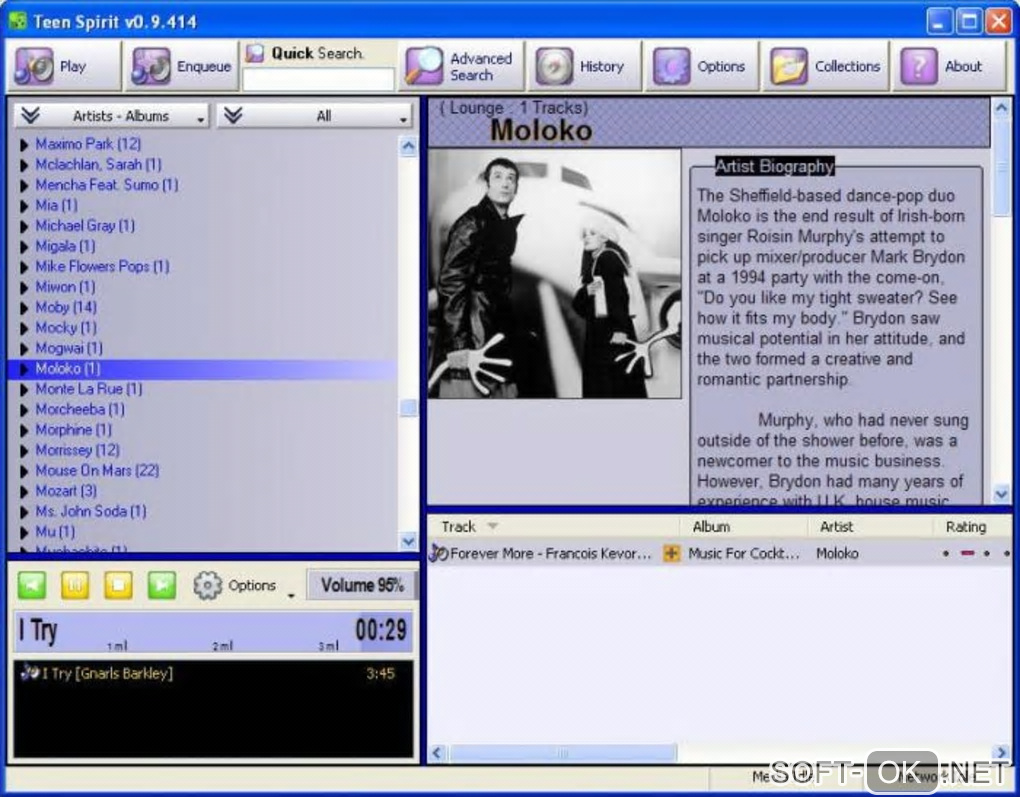Open the History disc icon
The height and width of the screenshot is (797, 1020).
(x=554, y=66)
